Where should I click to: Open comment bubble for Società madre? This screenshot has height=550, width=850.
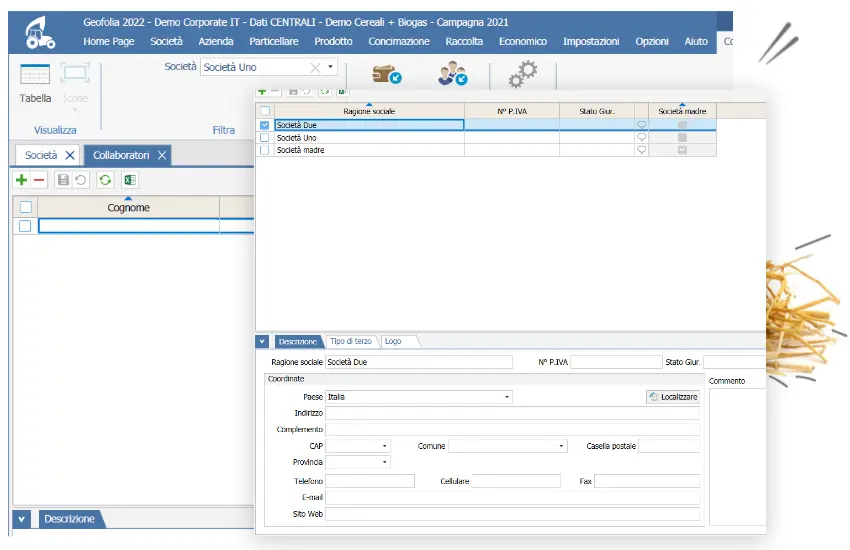tap(641, 150)
